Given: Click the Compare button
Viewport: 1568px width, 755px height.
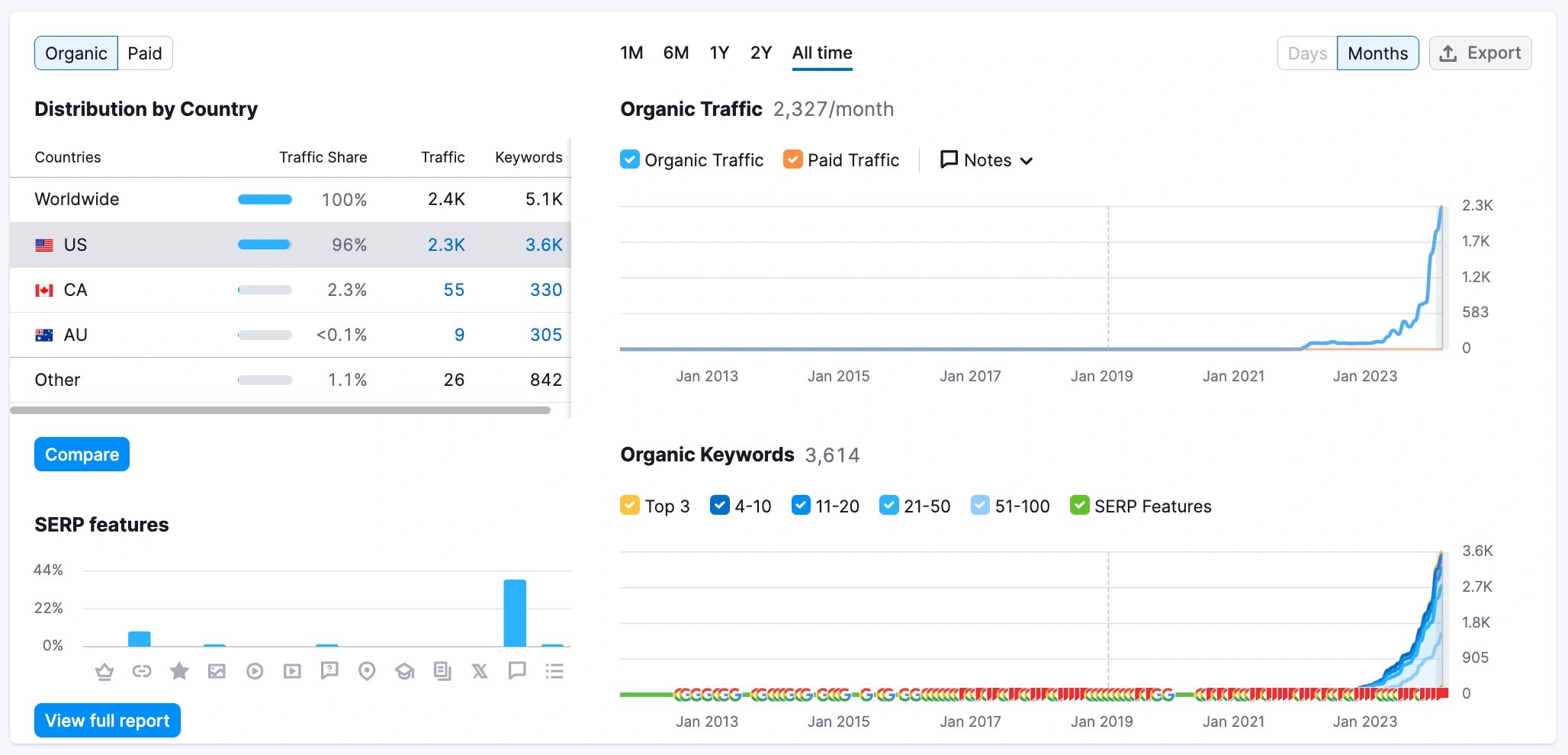Looking at the screenshot, I should [82, 455].
